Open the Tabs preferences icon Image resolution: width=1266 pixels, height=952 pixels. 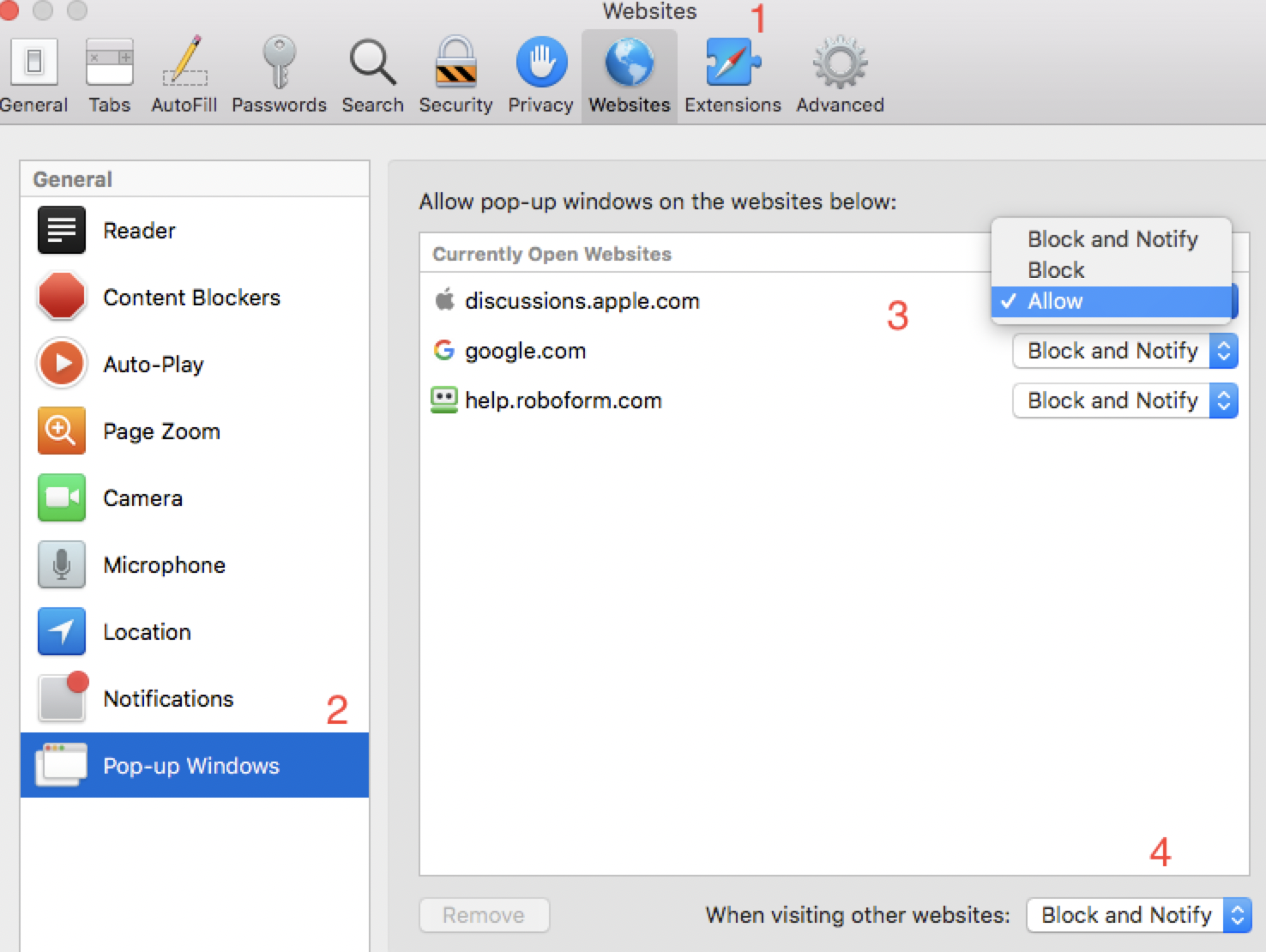coord(110,62)
